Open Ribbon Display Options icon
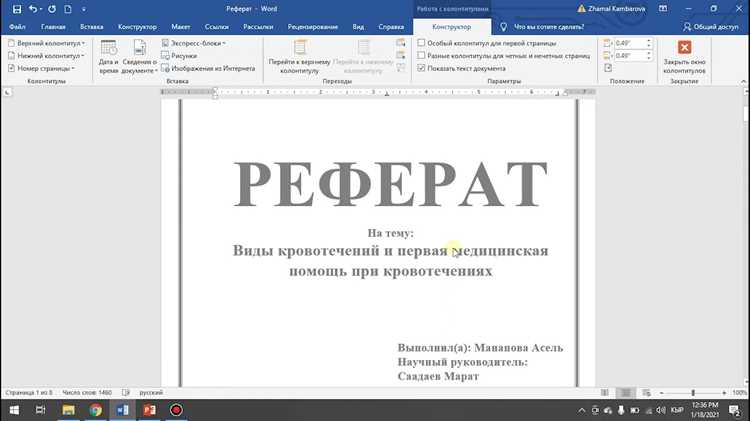The image size is (750, 421). tap(663, 9)
